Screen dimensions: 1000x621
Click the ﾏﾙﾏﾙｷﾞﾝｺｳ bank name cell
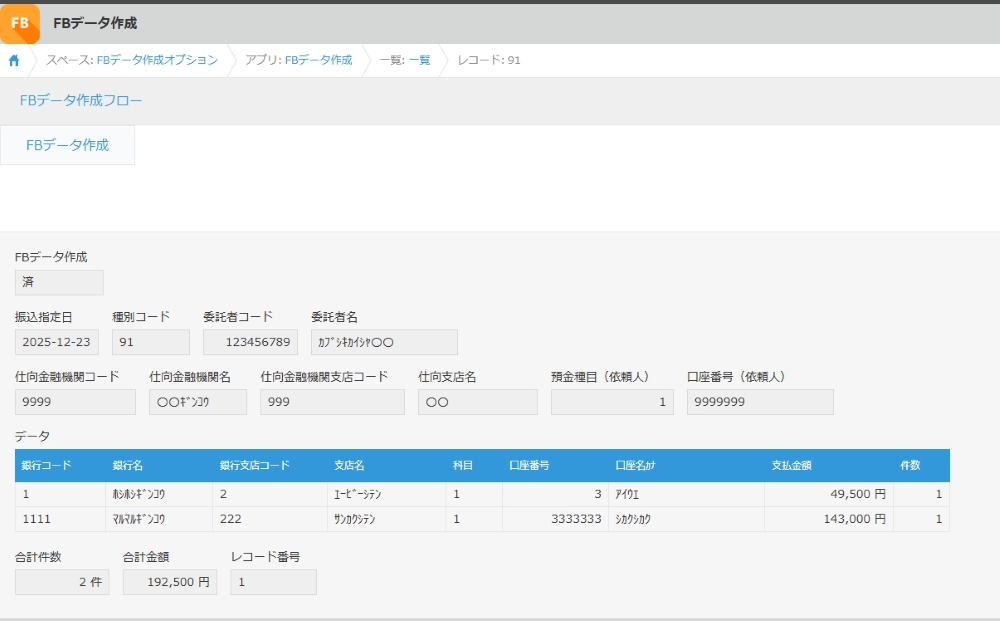(x=159, y=519)
